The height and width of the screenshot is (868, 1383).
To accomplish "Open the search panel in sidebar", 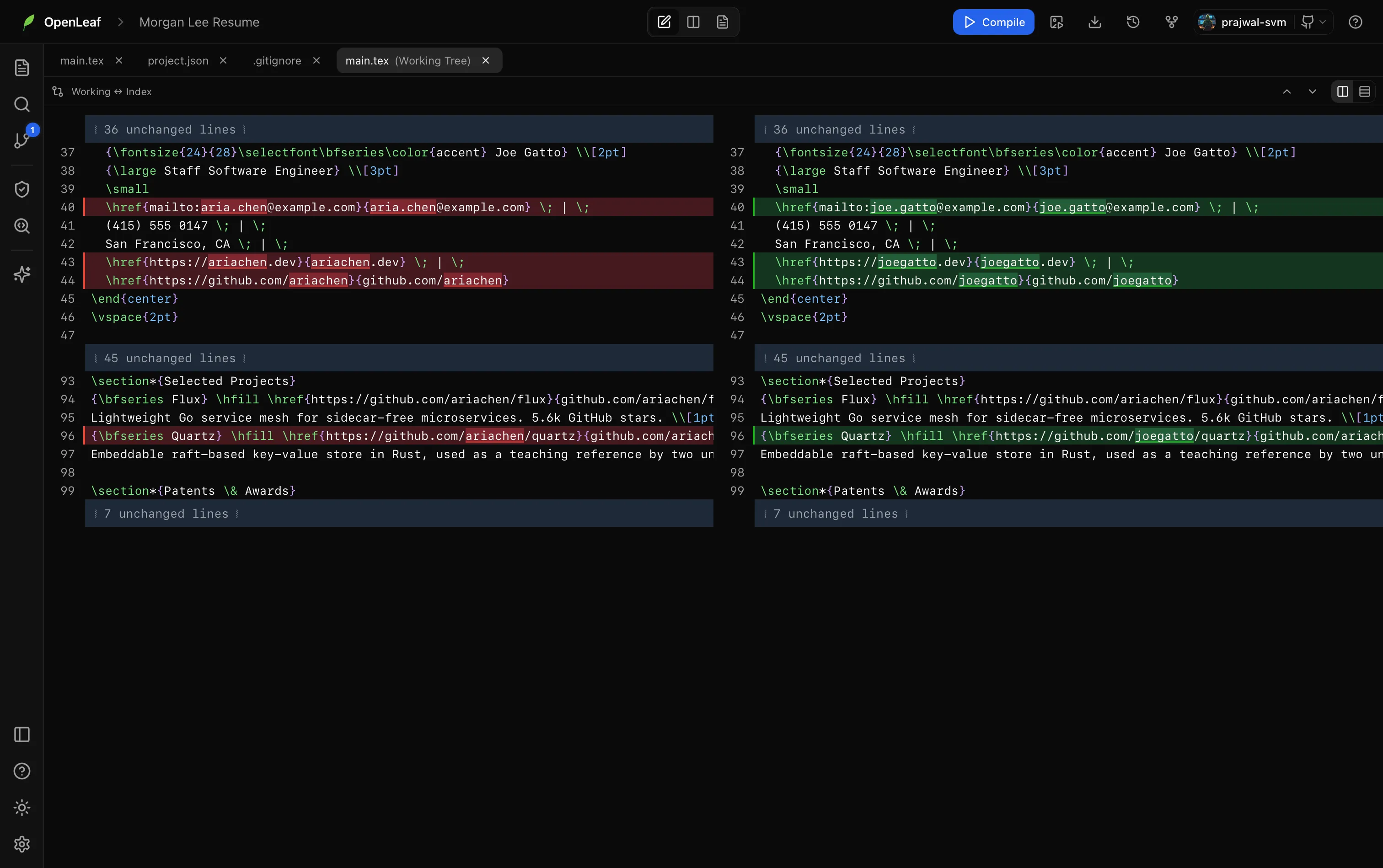I will point(22,104).
